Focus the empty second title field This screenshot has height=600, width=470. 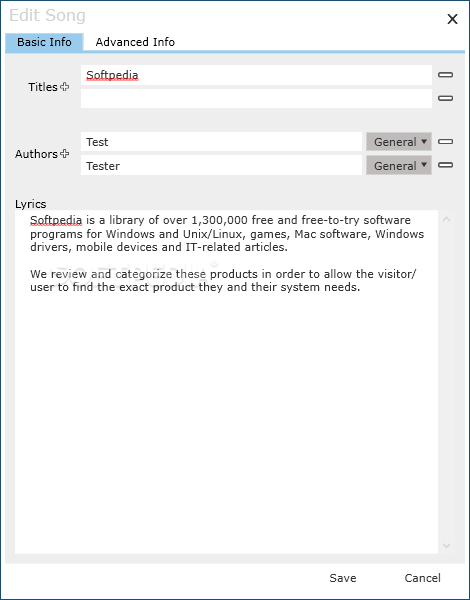tap(256, 98)
